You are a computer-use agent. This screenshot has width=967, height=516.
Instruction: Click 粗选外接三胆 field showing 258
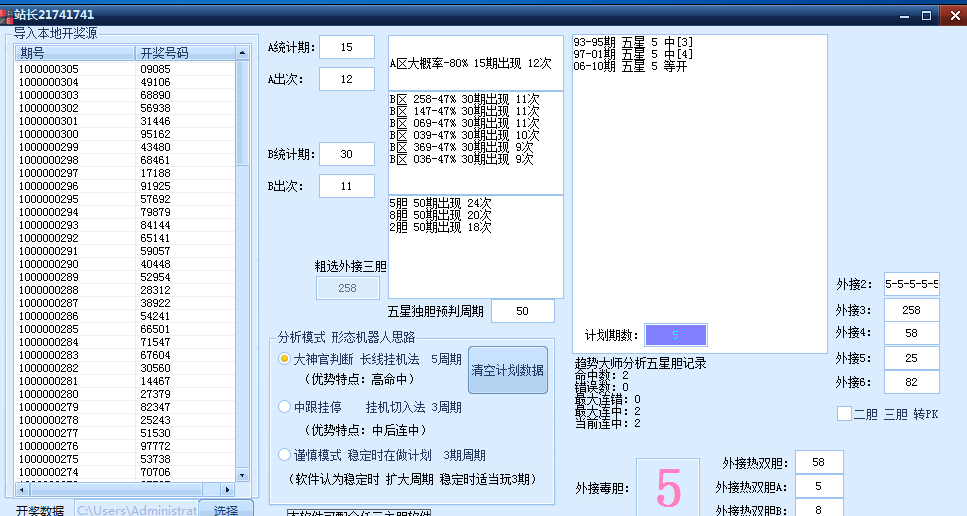pyautogui.click(x=347, y=288)
